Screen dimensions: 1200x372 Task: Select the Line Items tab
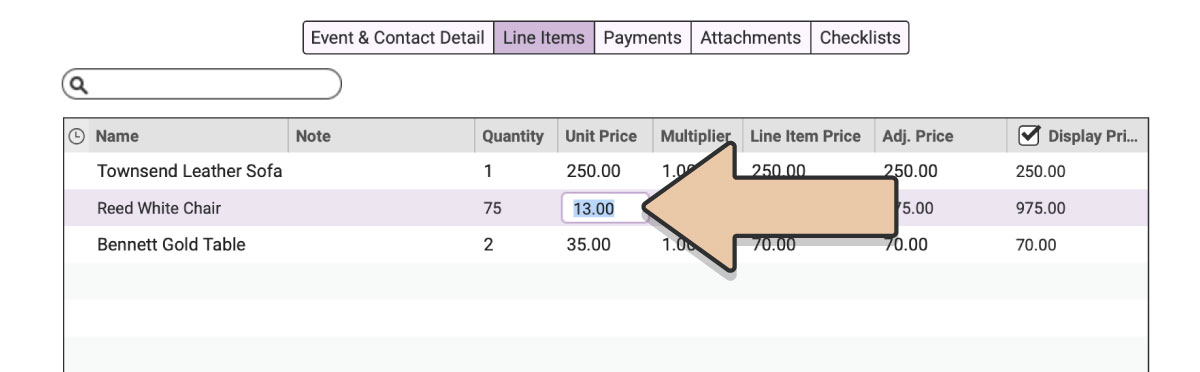pyautogui.click(x=544, y=38)
